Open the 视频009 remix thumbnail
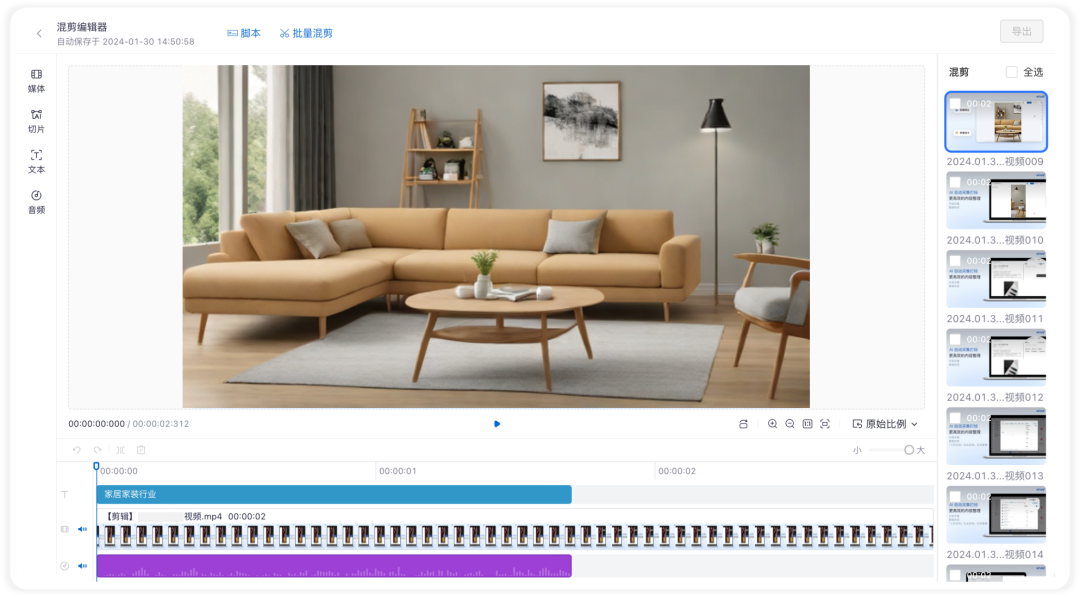 pyautogui.click(x=996, y=122)
